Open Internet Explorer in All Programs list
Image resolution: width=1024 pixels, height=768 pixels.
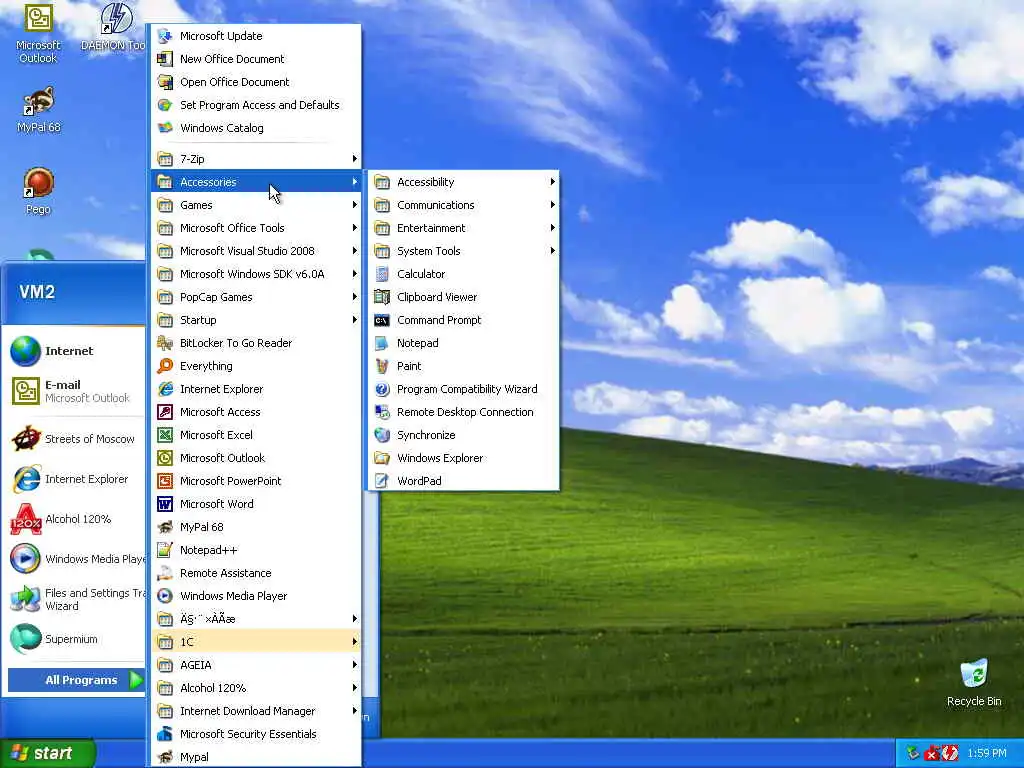tap(256, 389)
